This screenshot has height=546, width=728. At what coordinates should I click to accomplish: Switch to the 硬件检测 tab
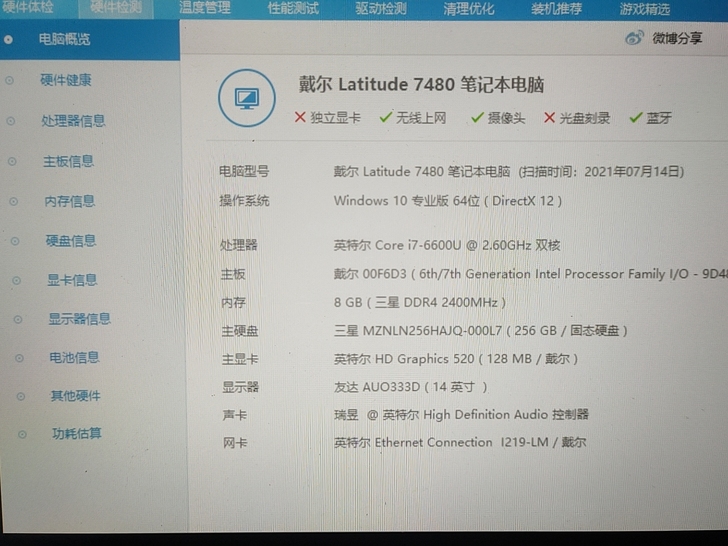[x=116, y=7]
